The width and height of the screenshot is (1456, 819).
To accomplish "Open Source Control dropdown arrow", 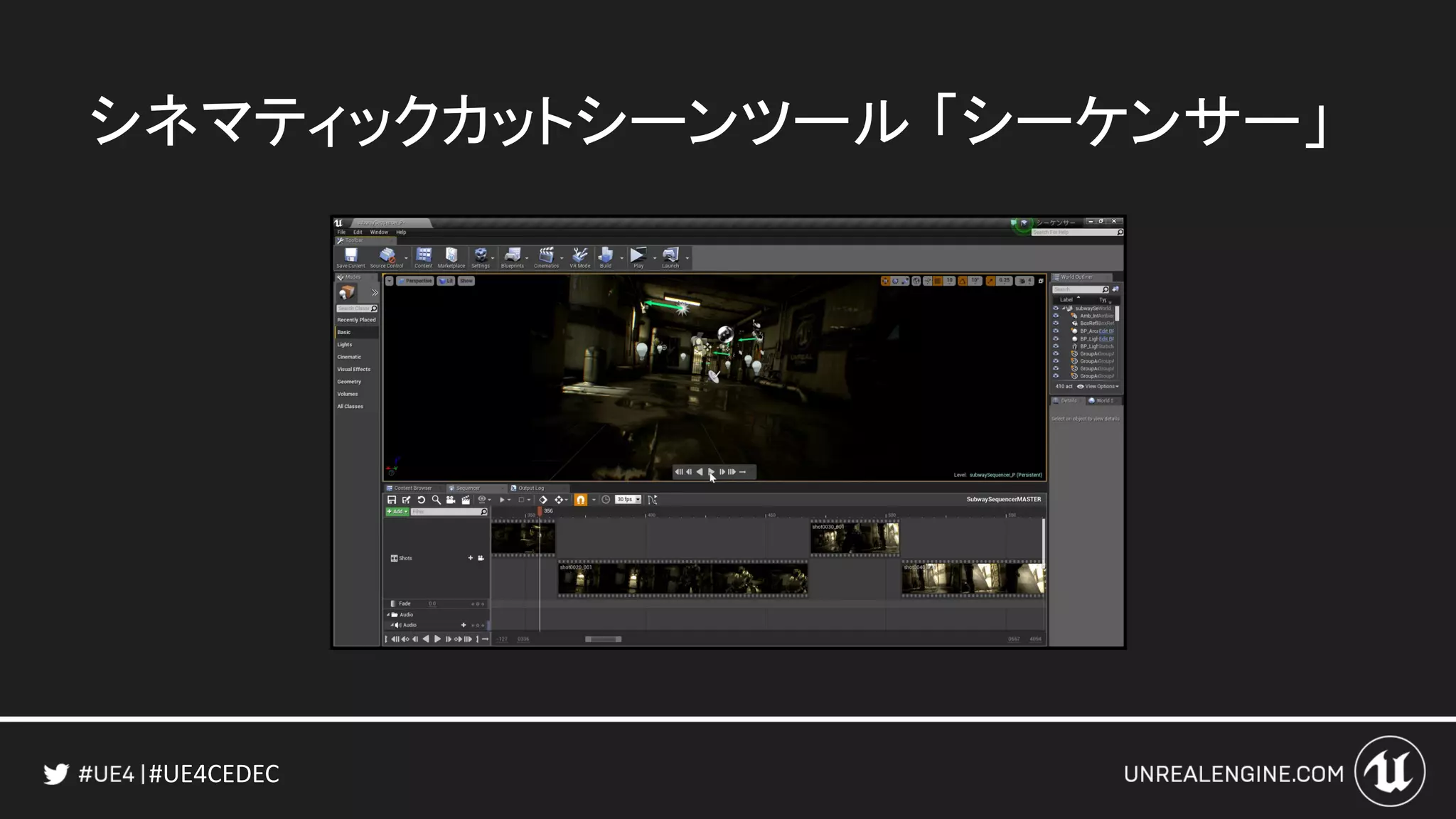I will coord(407,258).
